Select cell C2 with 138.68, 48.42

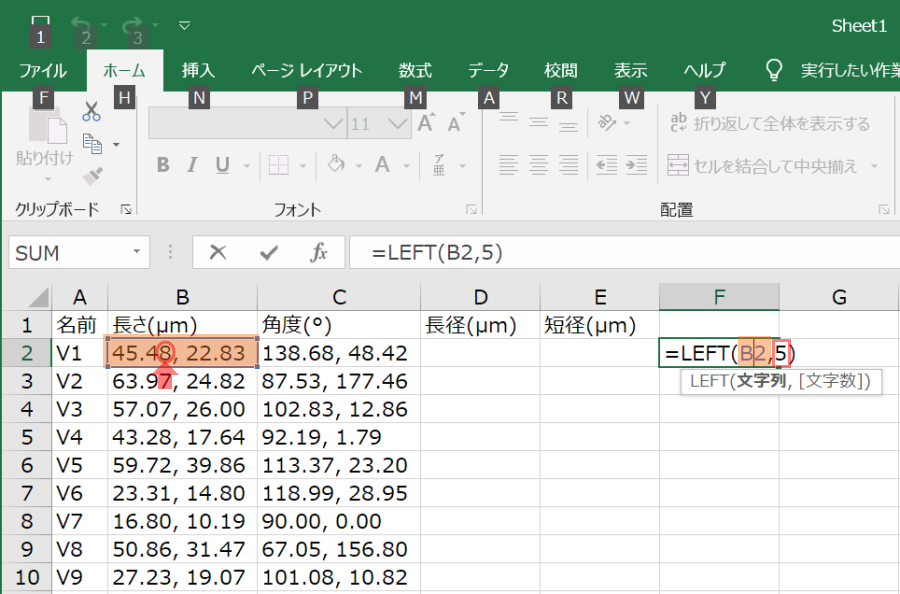coord(339,352)
